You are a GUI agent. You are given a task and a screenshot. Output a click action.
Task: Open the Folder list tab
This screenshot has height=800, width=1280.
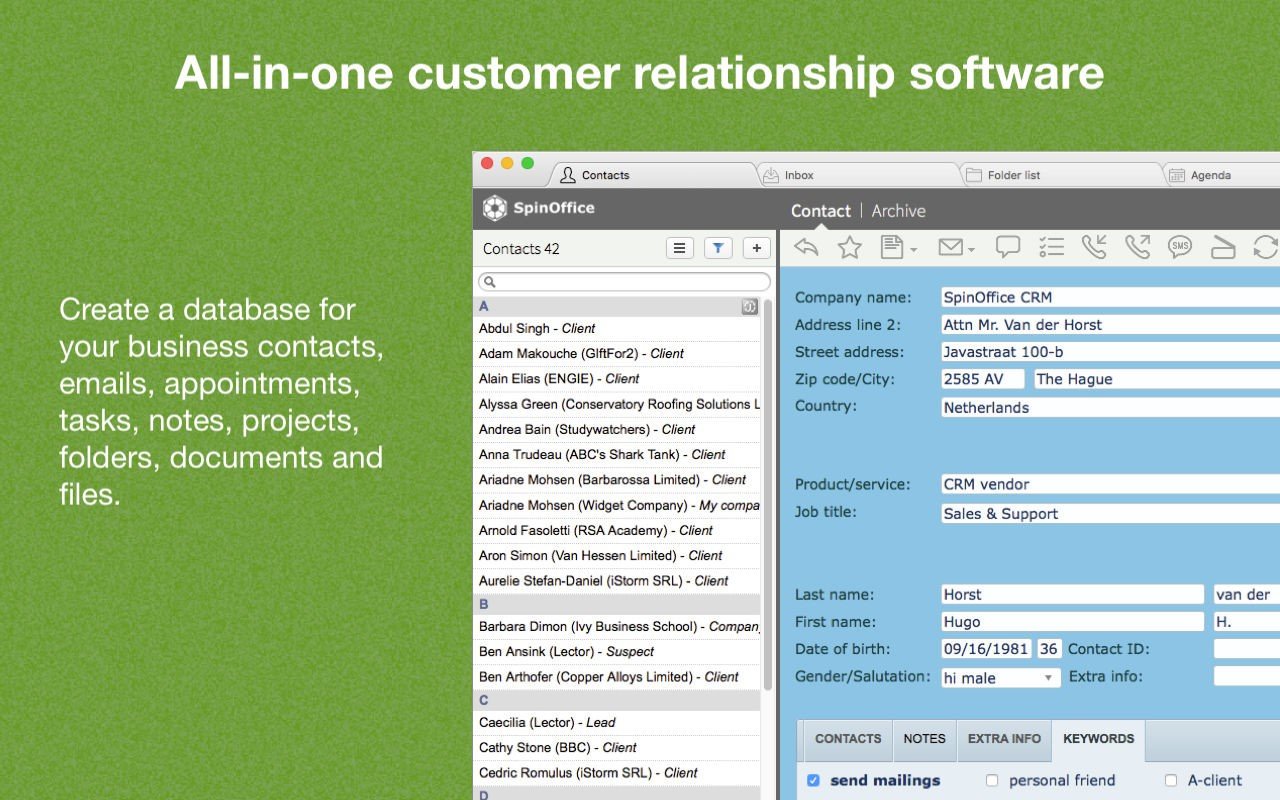1062,175
